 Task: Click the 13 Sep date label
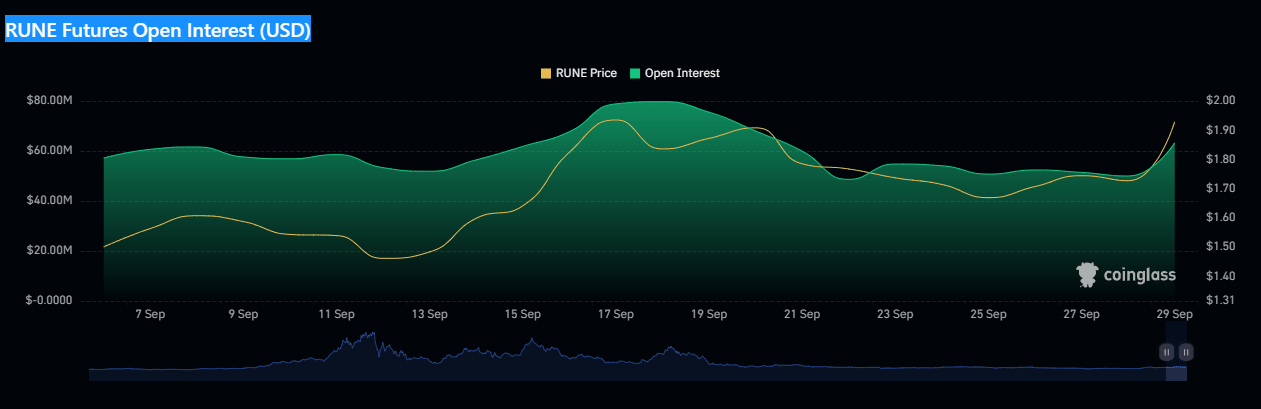[x=429, y=314]
